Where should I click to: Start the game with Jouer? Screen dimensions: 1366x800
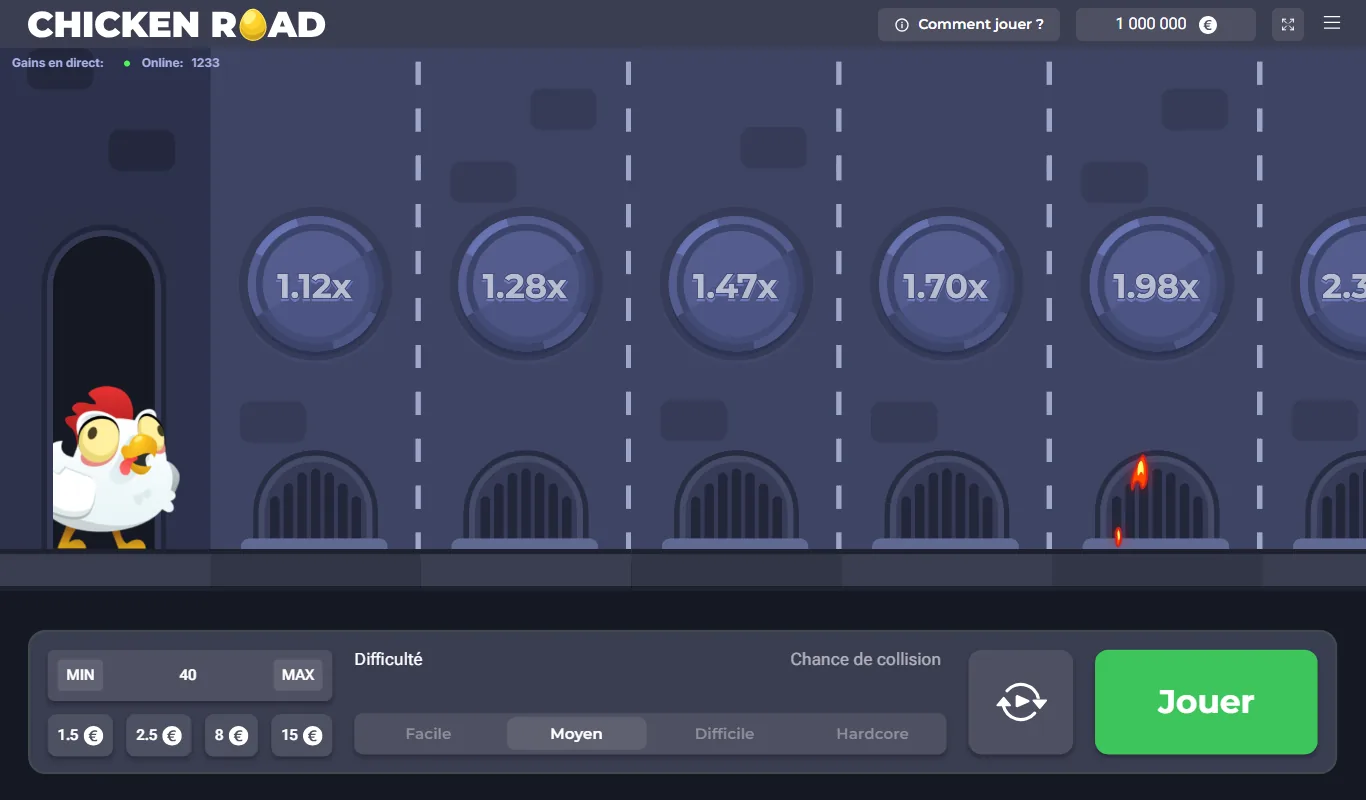(1206, 702)
